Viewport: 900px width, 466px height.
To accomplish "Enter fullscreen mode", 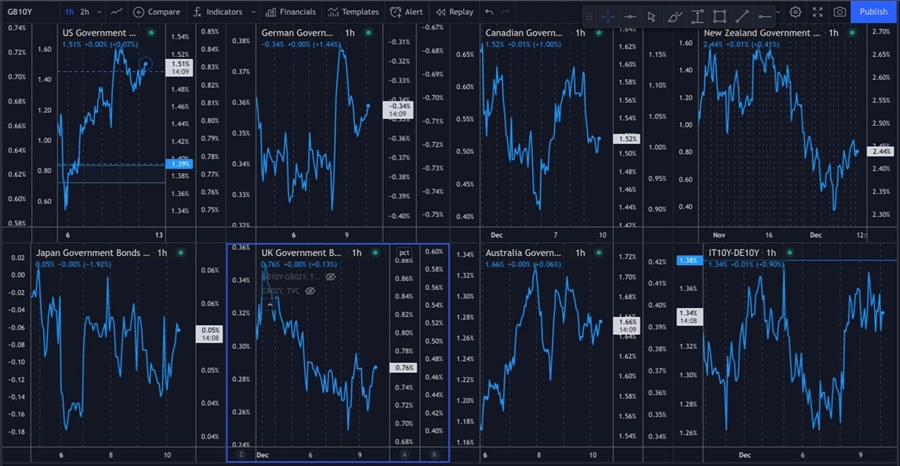I will pyautogui.click(x=817, y=12).
